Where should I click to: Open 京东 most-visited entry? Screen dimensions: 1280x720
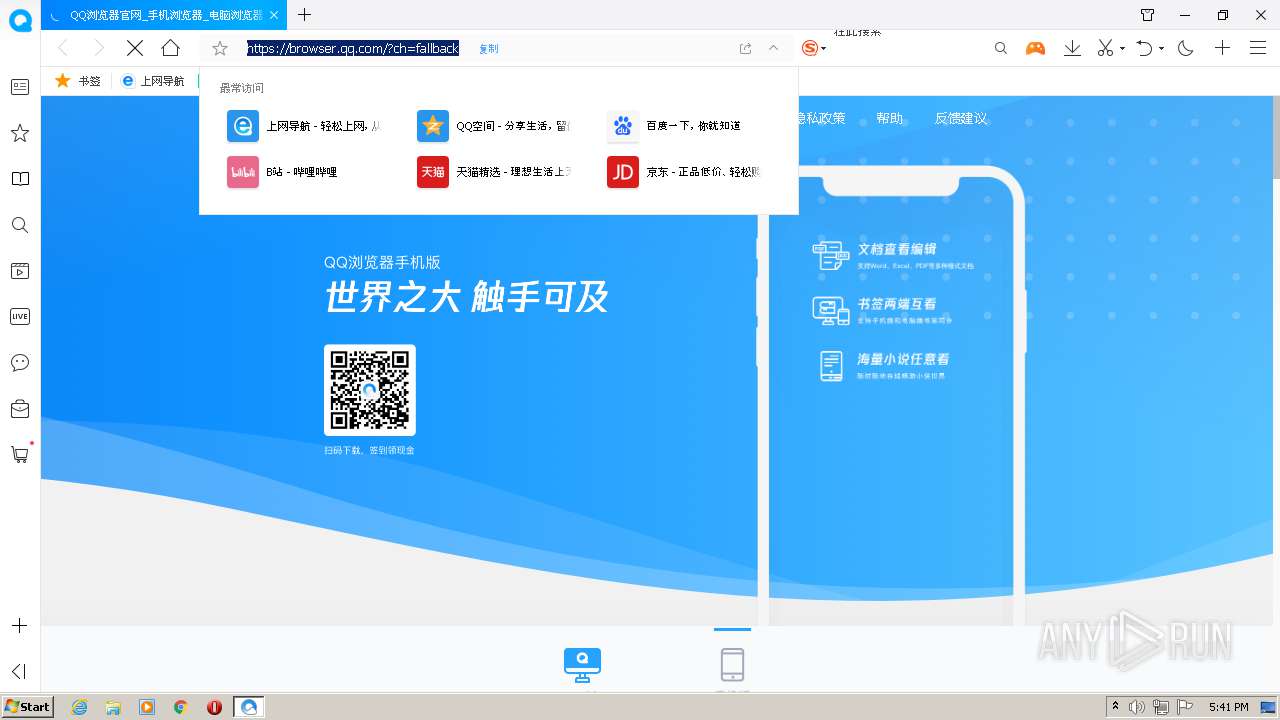[x=684, y=172]
